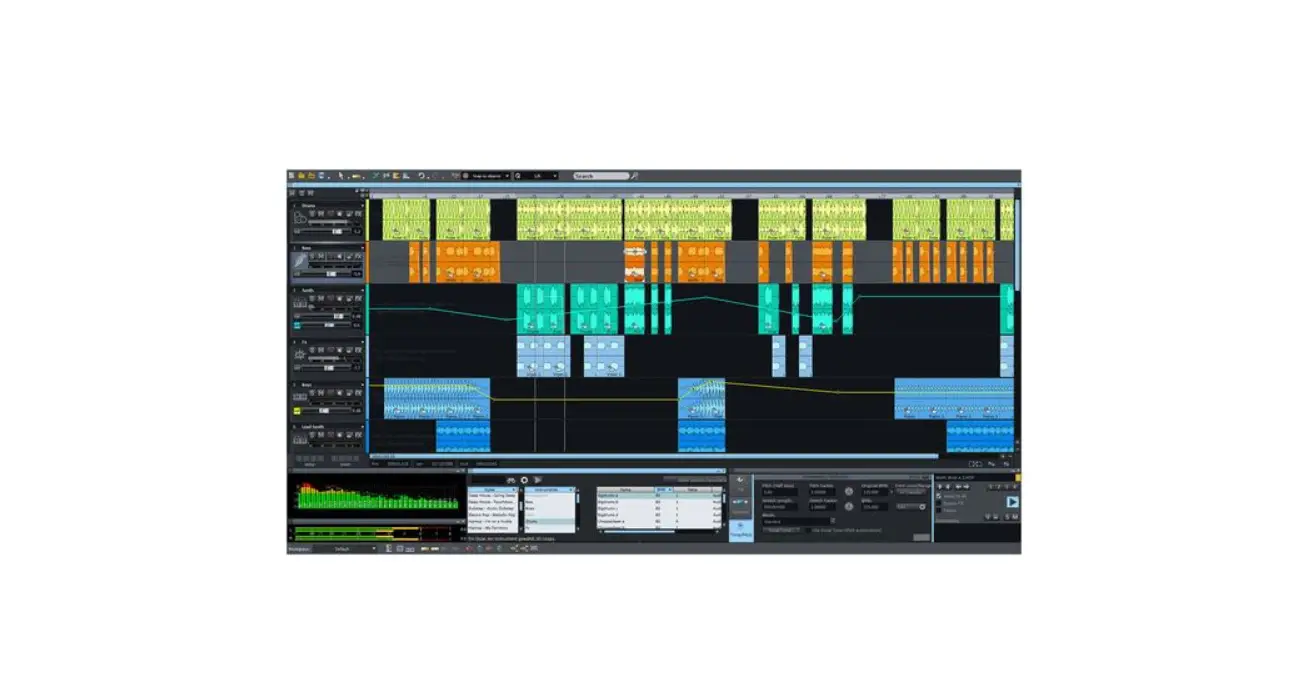Select 'Drums' in the Instruments list

point(550,521)
